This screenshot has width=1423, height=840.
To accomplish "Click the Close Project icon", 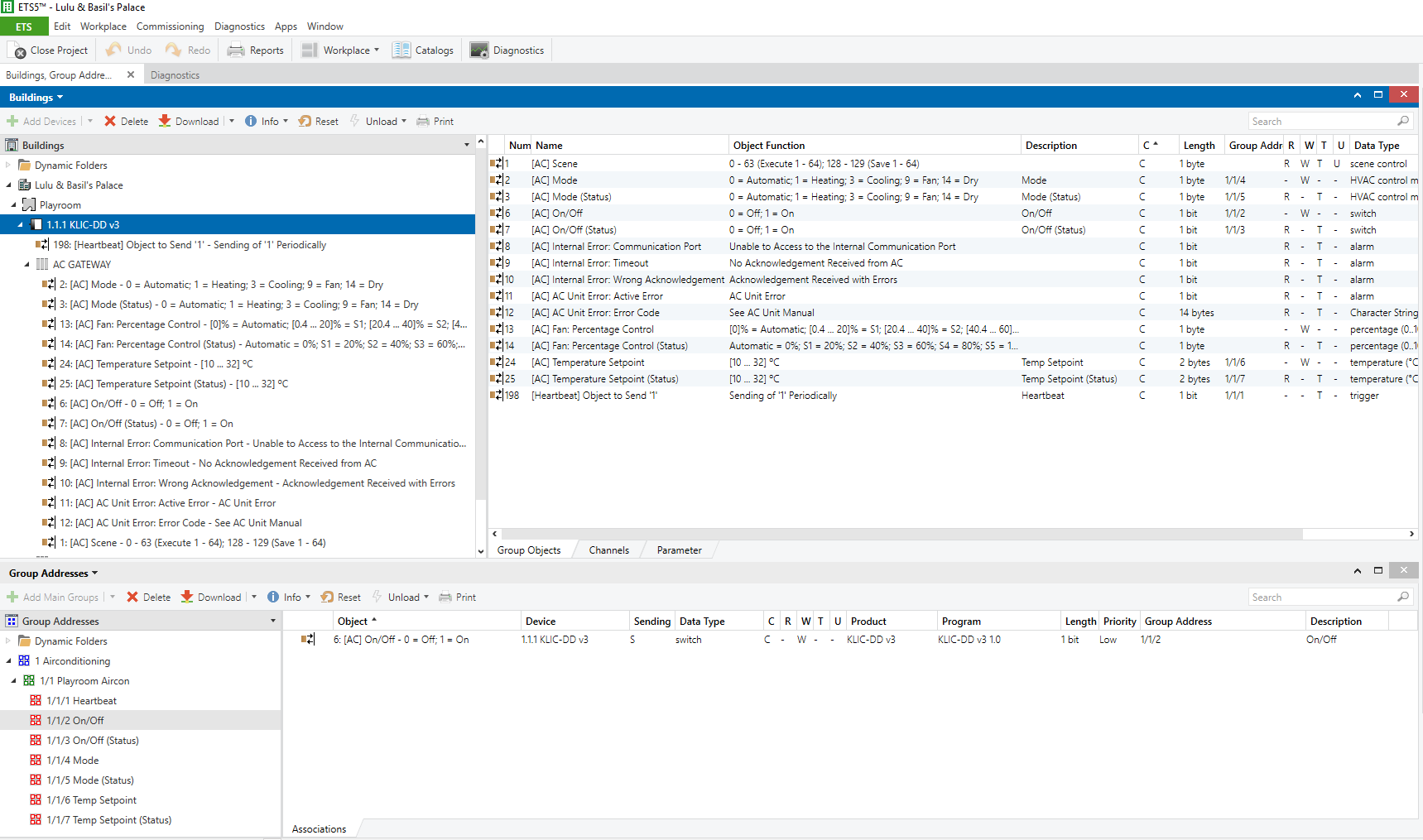I will [x=18, y=50].
